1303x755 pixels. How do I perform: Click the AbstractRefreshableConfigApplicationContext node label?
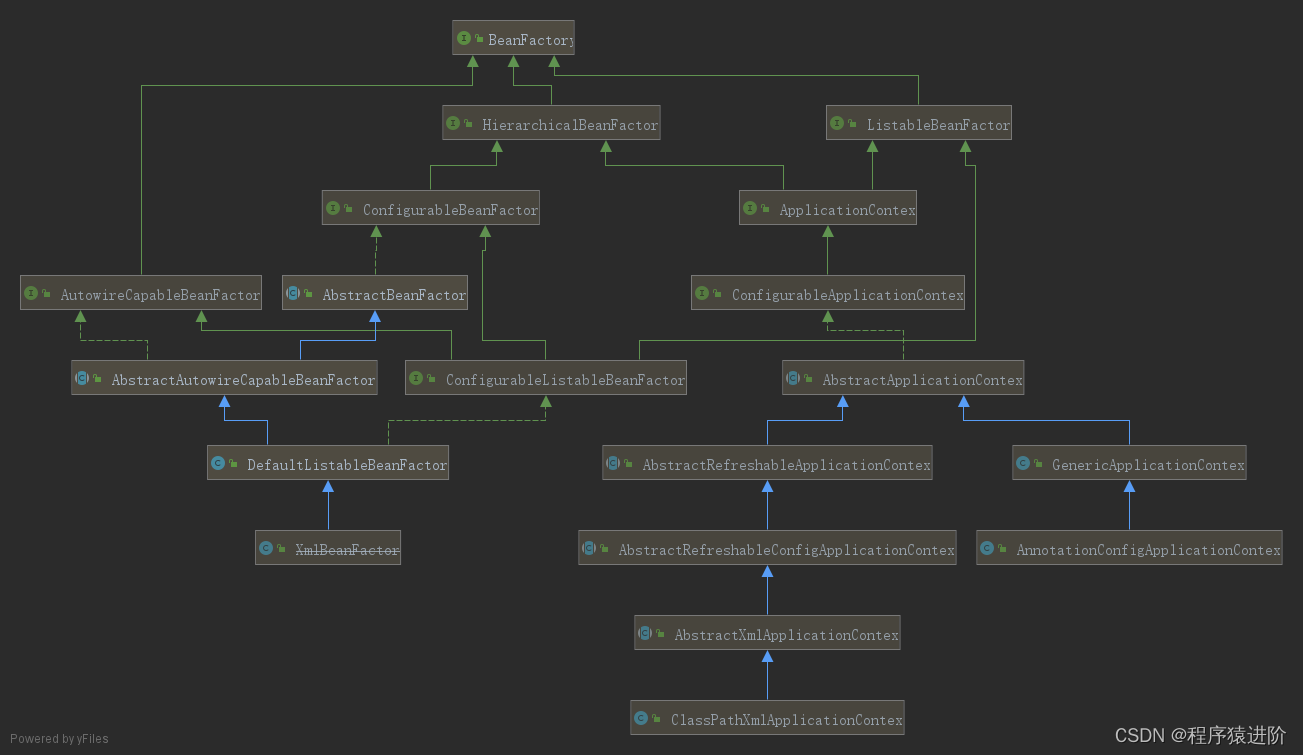point(787,550)
